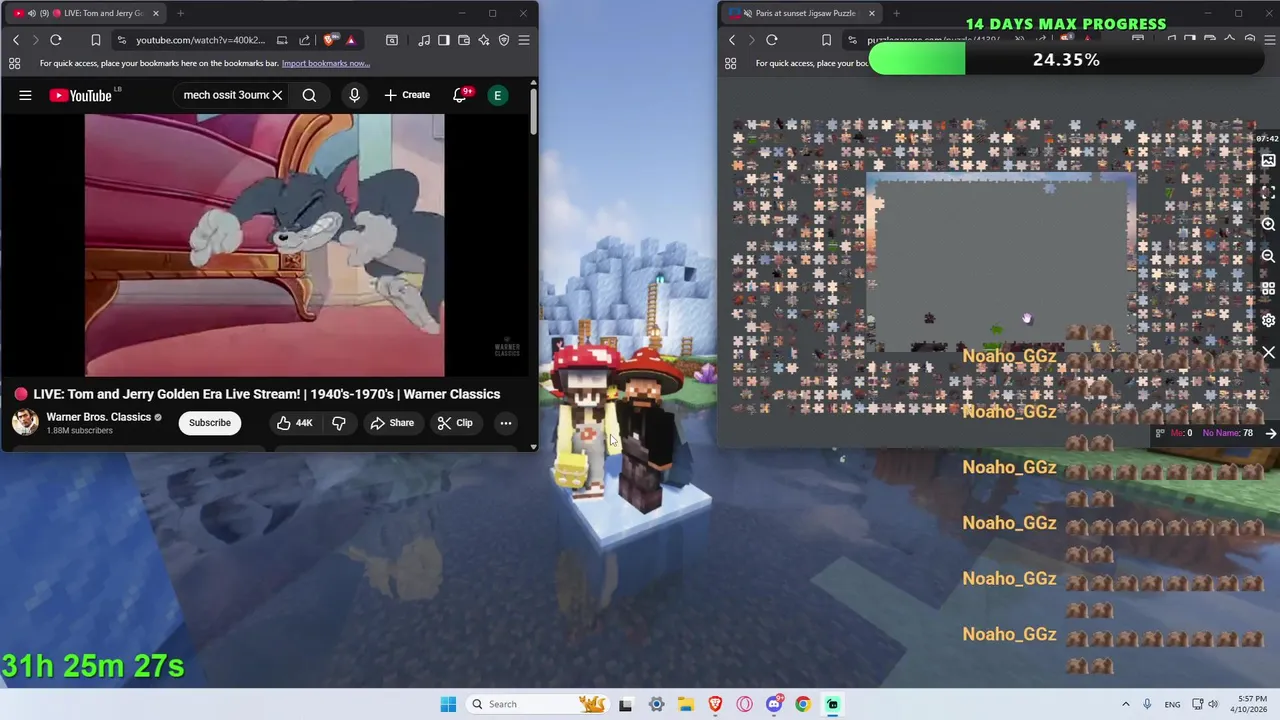This screenshot has width=1280, height=720.
Task: Focus the YouTube search input field
Action: (x=224, y=95)
